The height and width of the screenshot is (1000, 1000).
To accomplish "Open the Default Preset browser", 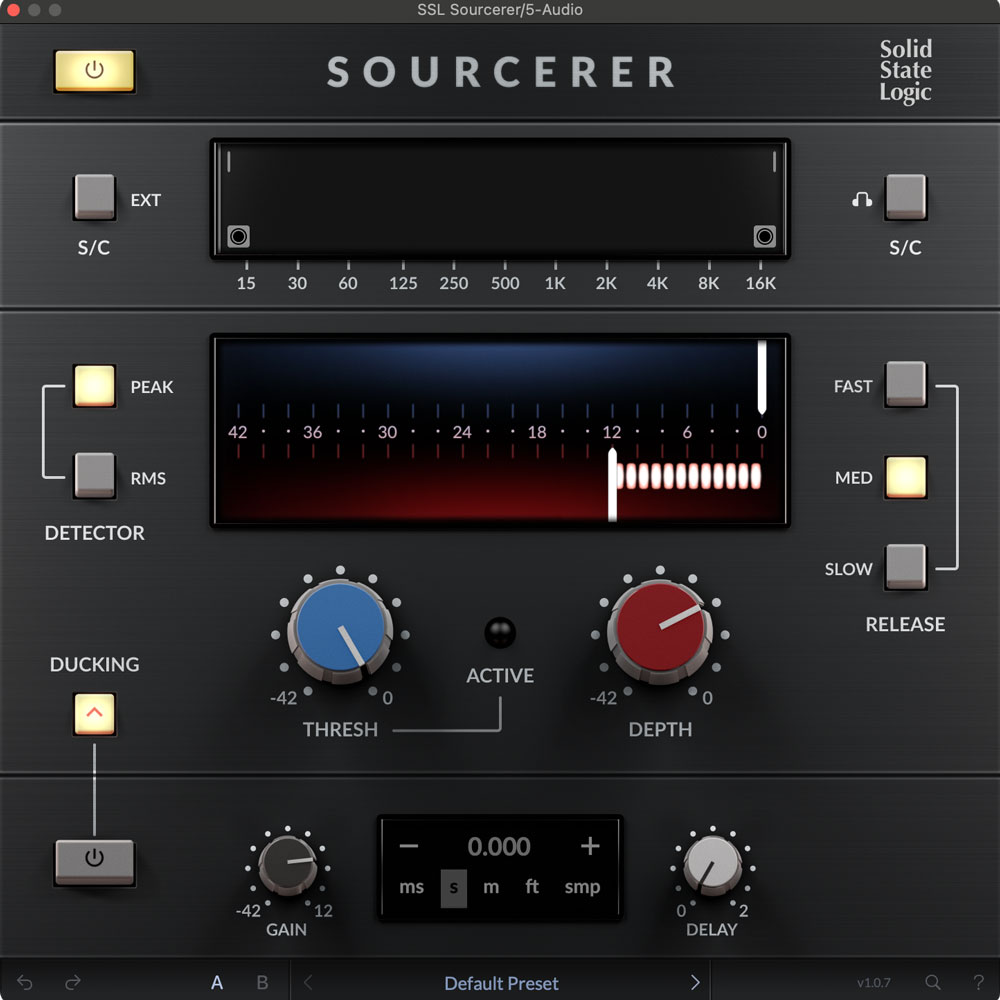I will point(500,982).
